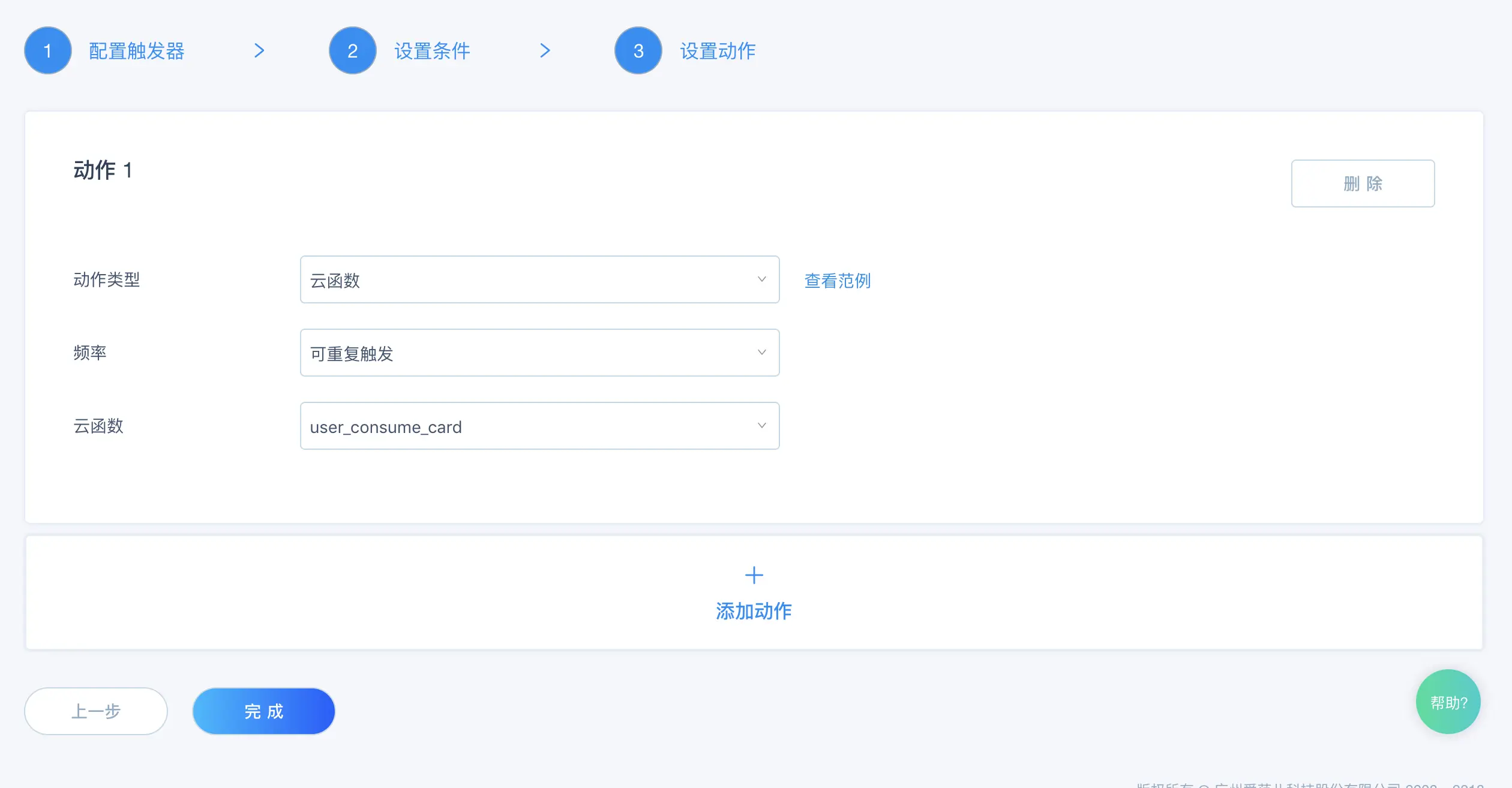Click the step 1 circle icon

coord(48,50)
